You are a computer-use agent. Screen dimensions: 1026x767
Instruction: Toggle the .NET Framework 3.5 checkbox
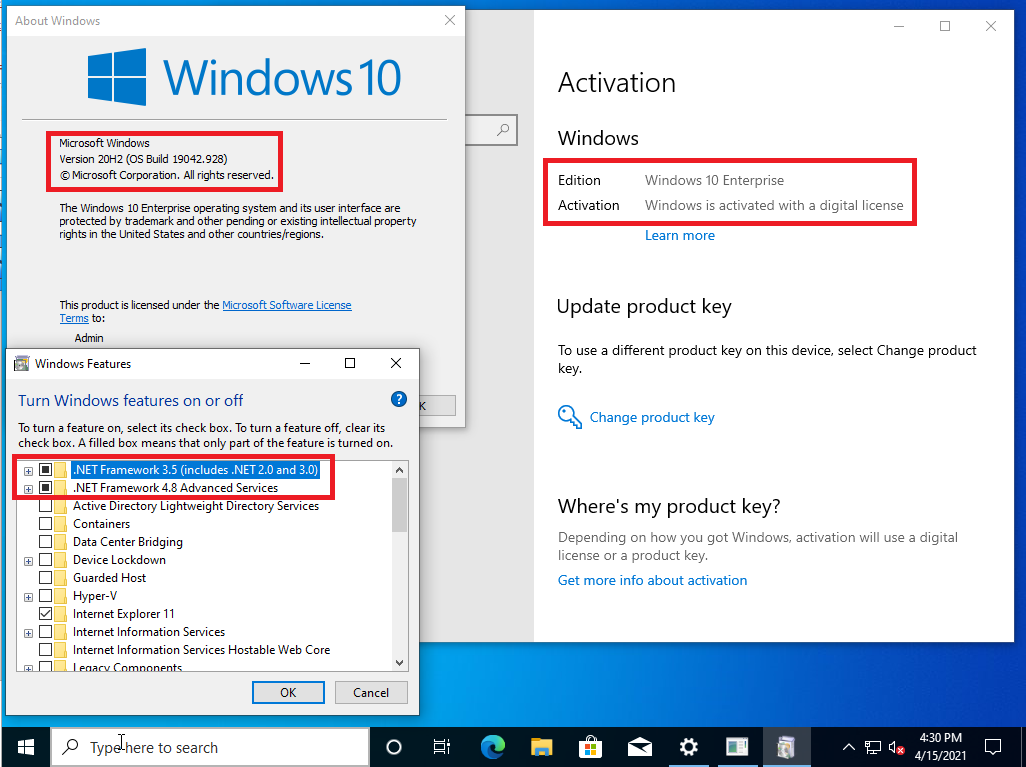[45, 469]
